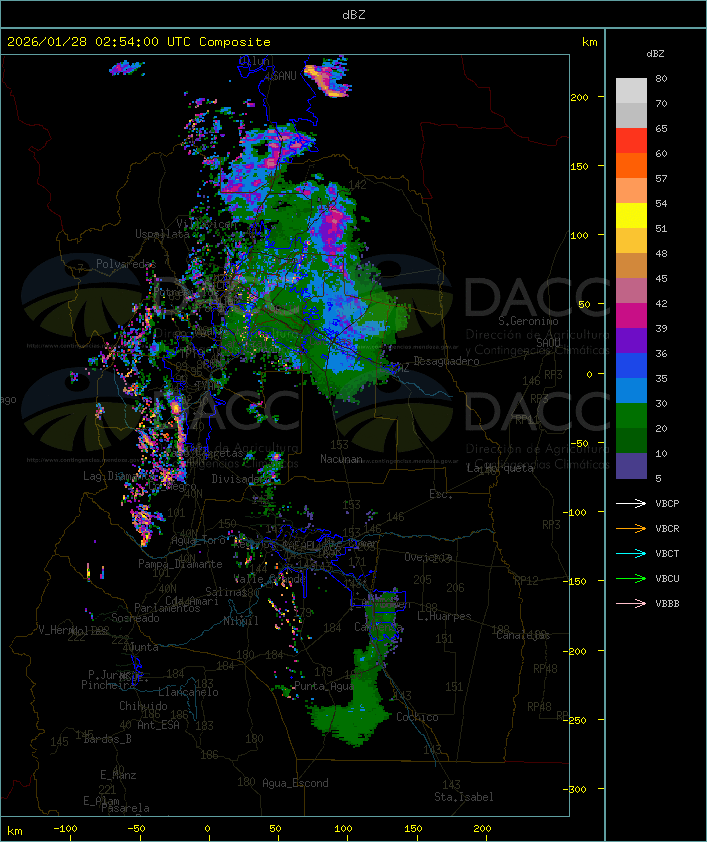Click the dBZ heading above the color scale
The width and height of the screenshot is (707, 842).
point(655,53)
